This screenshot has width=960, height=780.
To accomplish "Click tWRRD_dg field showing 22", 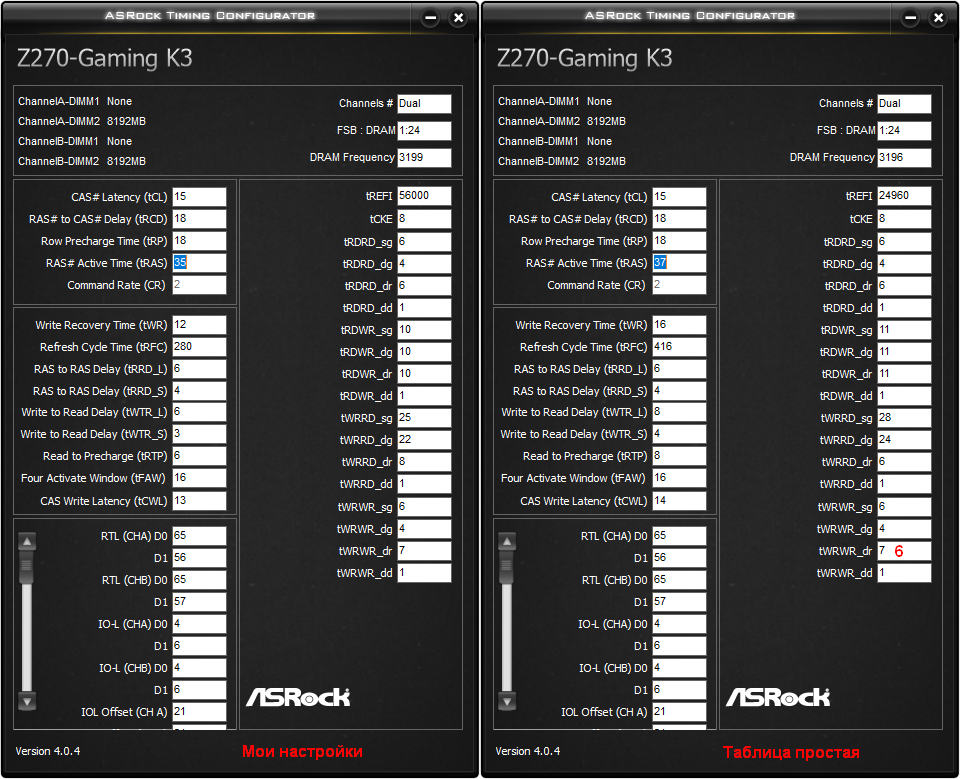I will point(424,440).
